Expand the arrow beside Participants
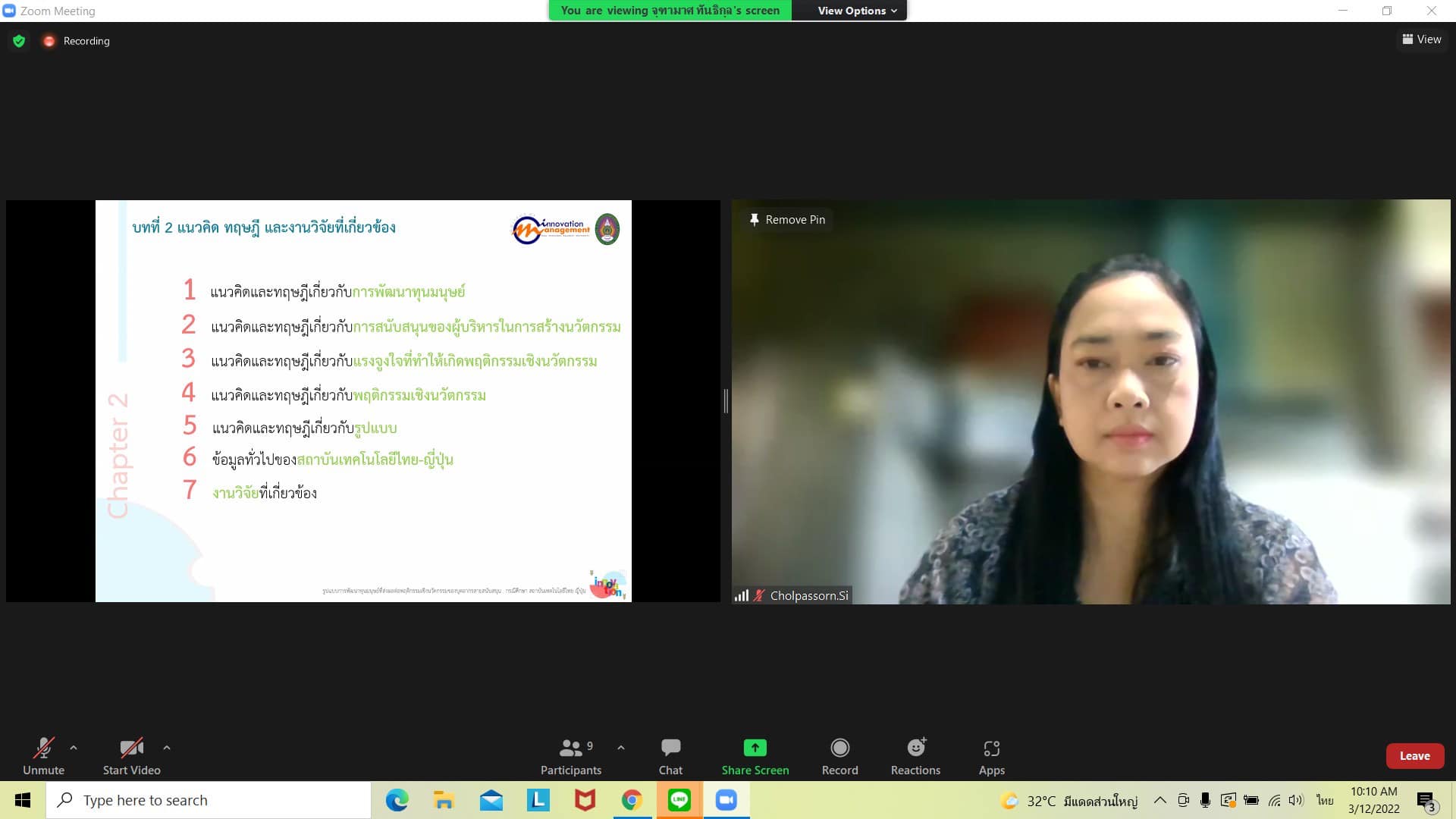Screen dimensions: 1456x819 tap(621, 748)
